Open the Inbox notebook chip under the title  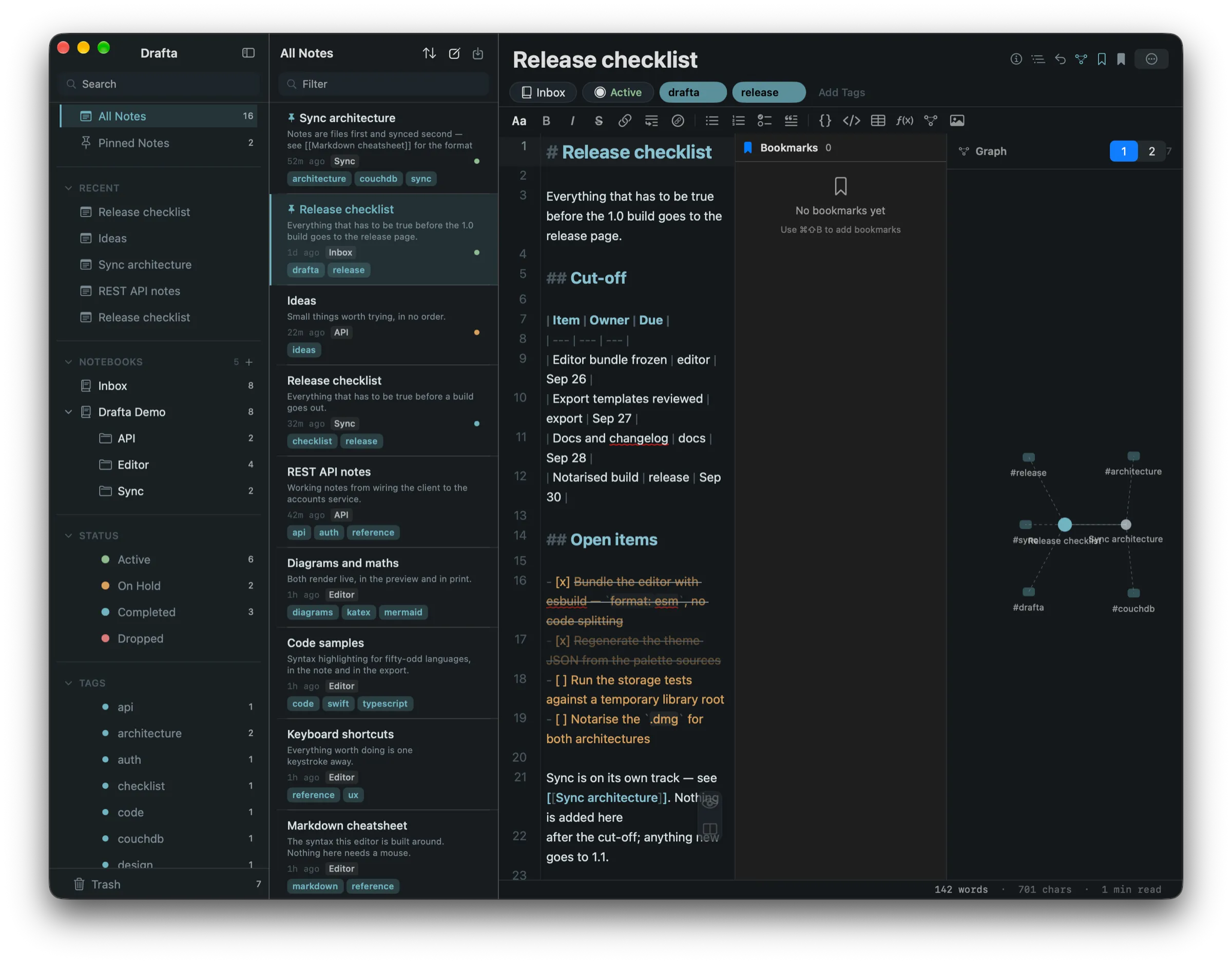(543, 92)
